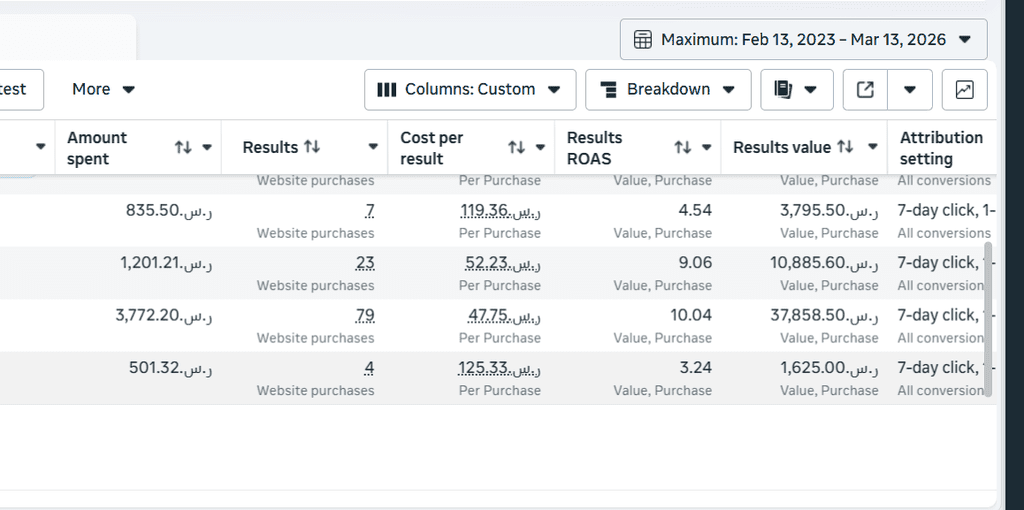Click the Export share icon
1024x510 pixels.
coord(866,89)
